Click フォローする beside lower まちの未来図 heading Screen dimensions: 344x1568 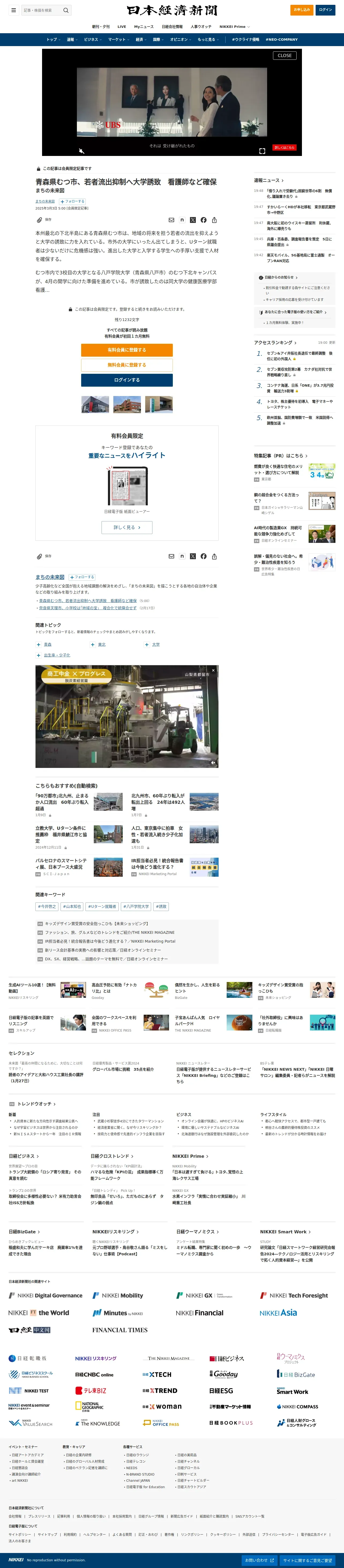click(82, 577)
